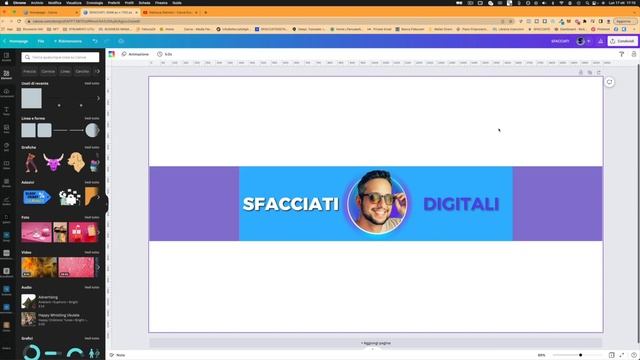Click the Aggiungi pagina bar below the canvas
640x360 pixels.
[x=376, y=343]
